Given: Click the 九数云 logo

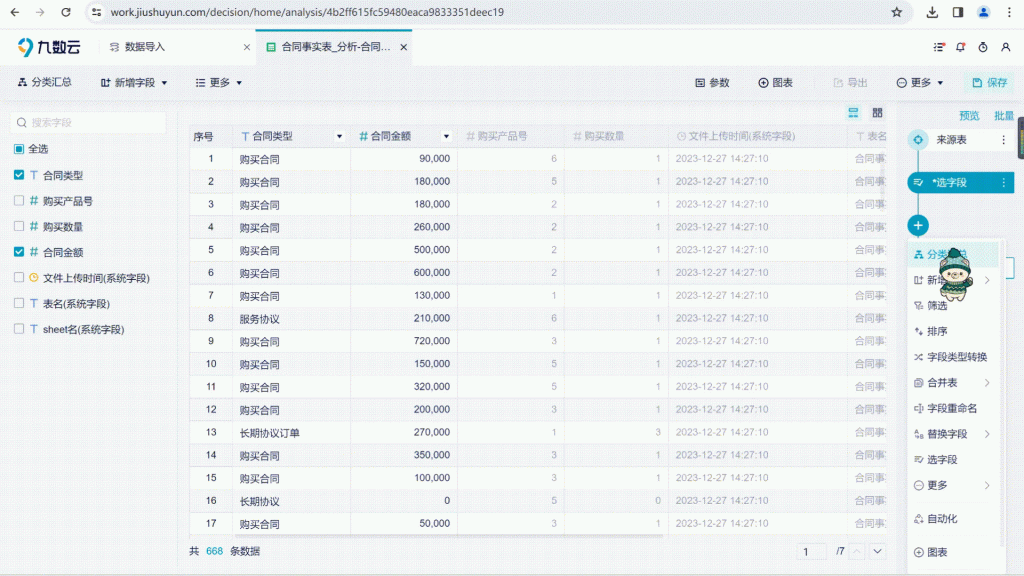Looking at the screenshot, I should coord(48,47).
